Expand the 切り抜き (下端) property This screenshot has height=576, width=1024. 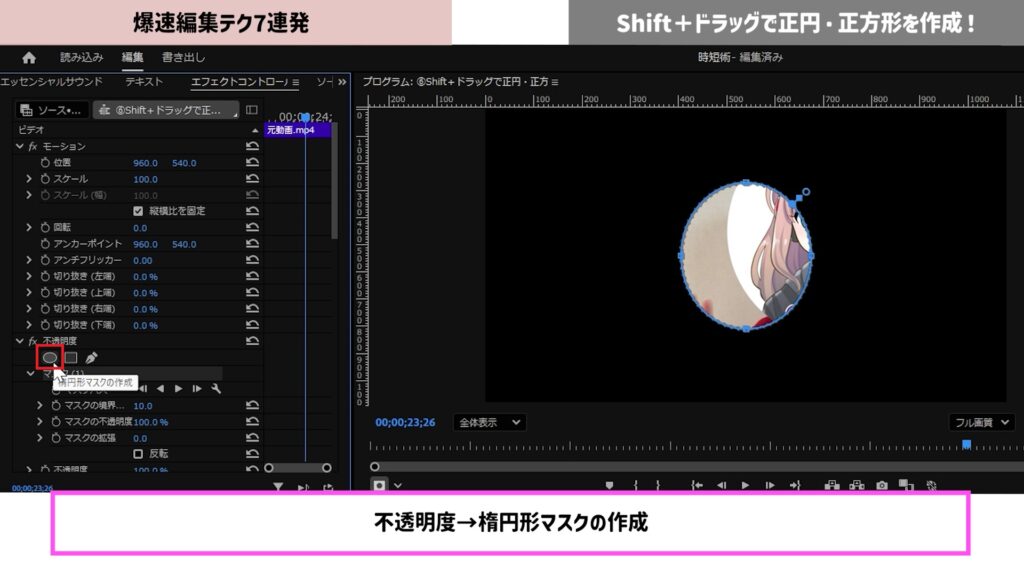(29, 325)
